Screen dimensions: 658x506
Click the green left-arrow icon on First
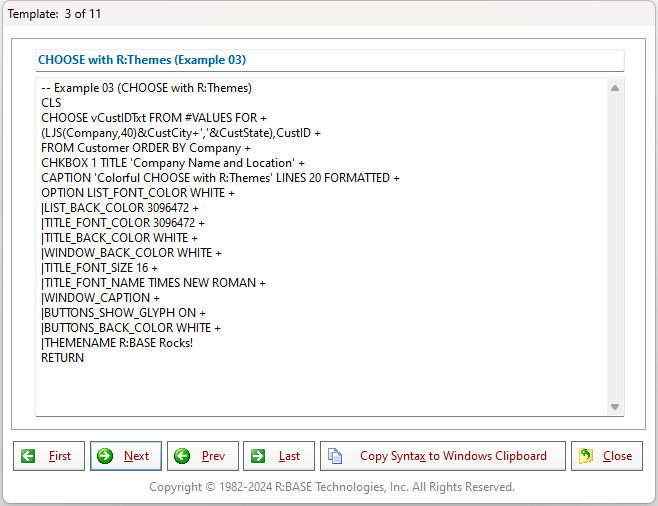point(28,456)
